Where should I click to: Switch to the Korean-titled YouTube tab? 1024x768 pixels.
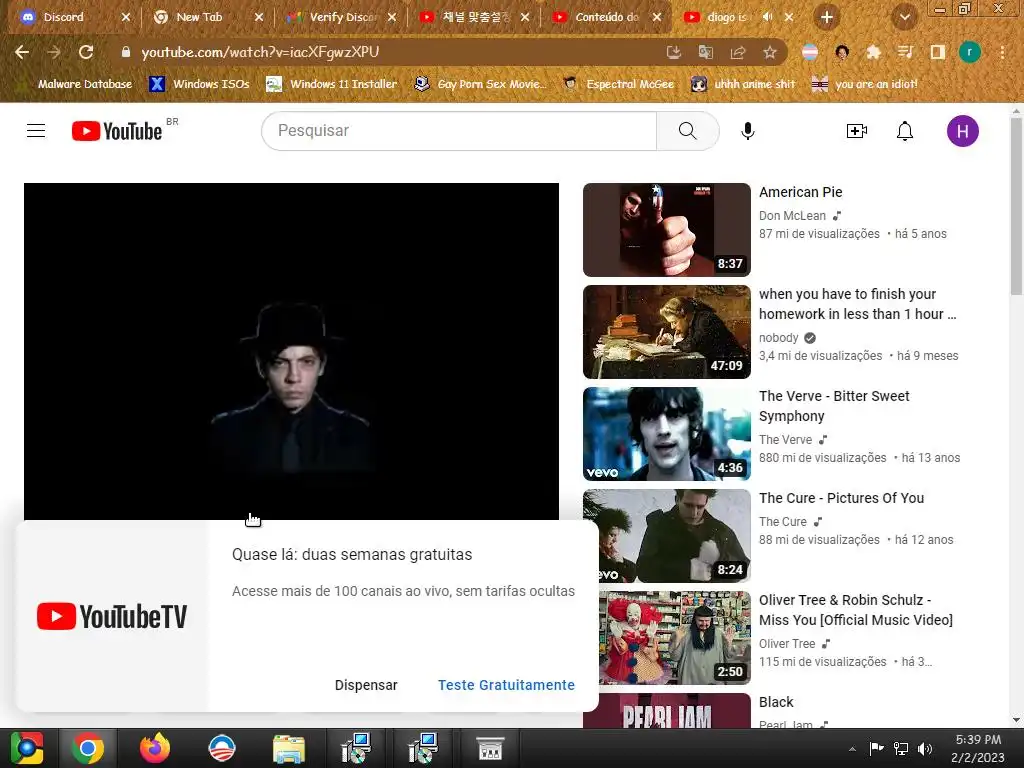[x=475, y=17]
